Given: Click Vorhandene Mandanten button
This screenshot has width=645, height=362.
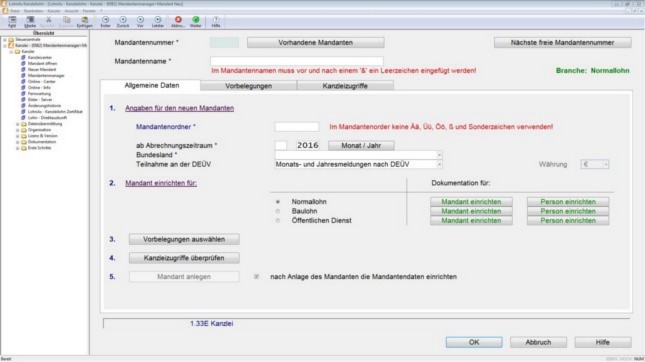Looking at the screenshot, I should (x=316, y=42).
